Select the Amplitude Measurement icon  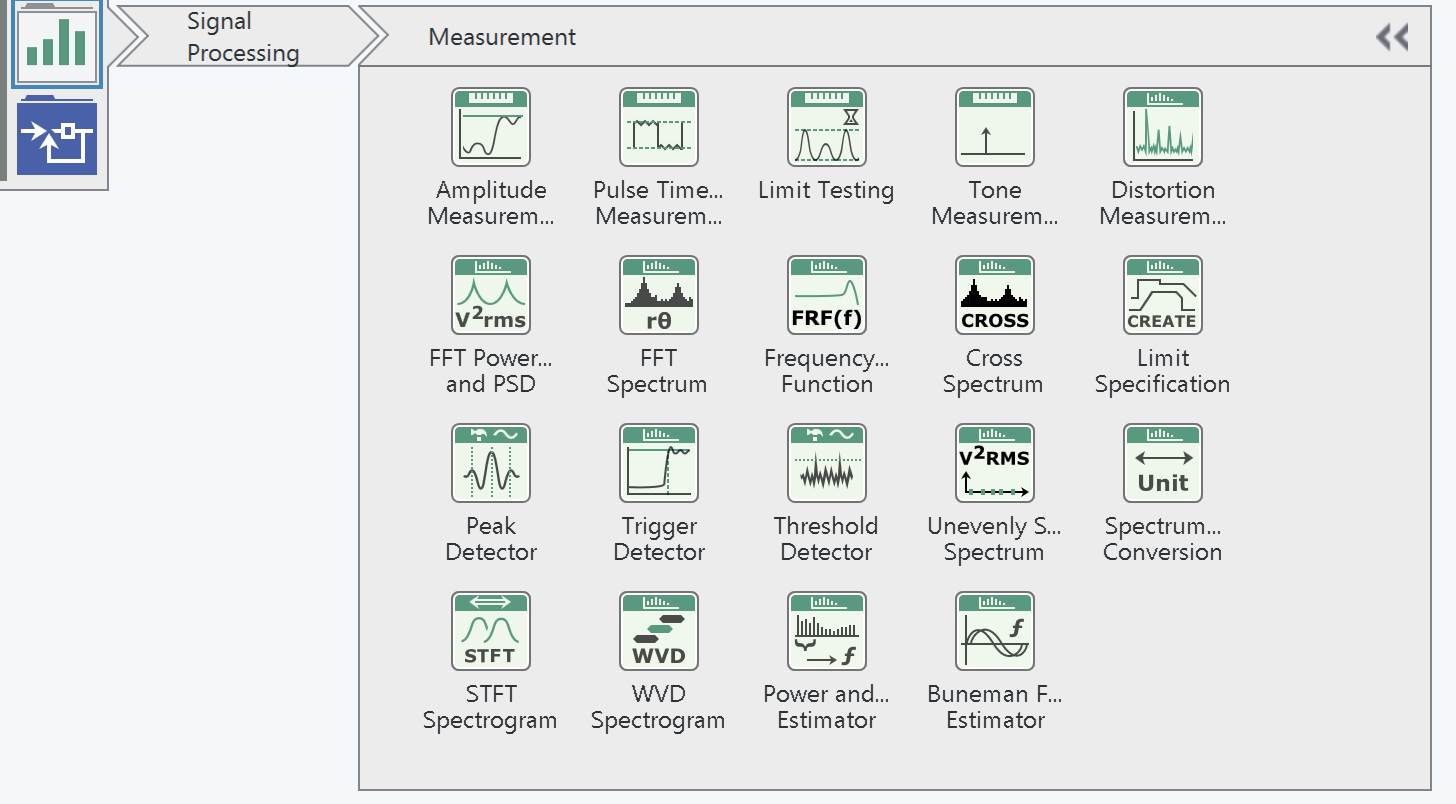(490, 127)
